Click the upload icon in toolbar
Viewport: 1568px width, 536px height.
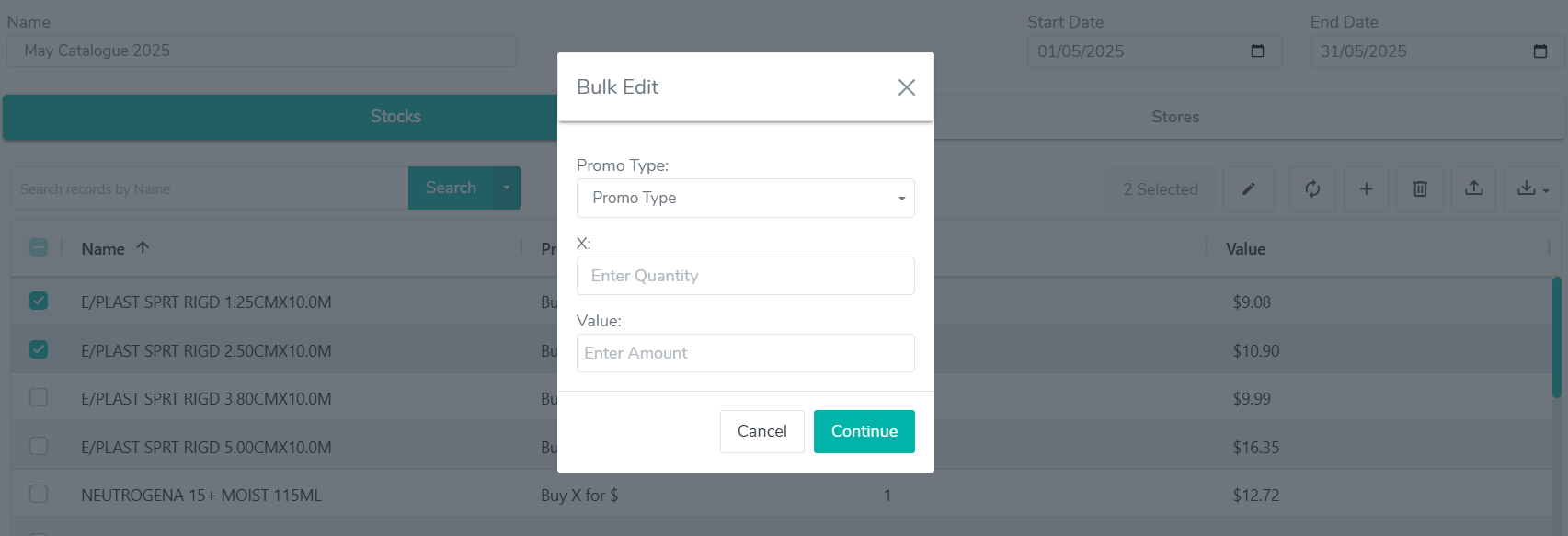pos(1474,189)
